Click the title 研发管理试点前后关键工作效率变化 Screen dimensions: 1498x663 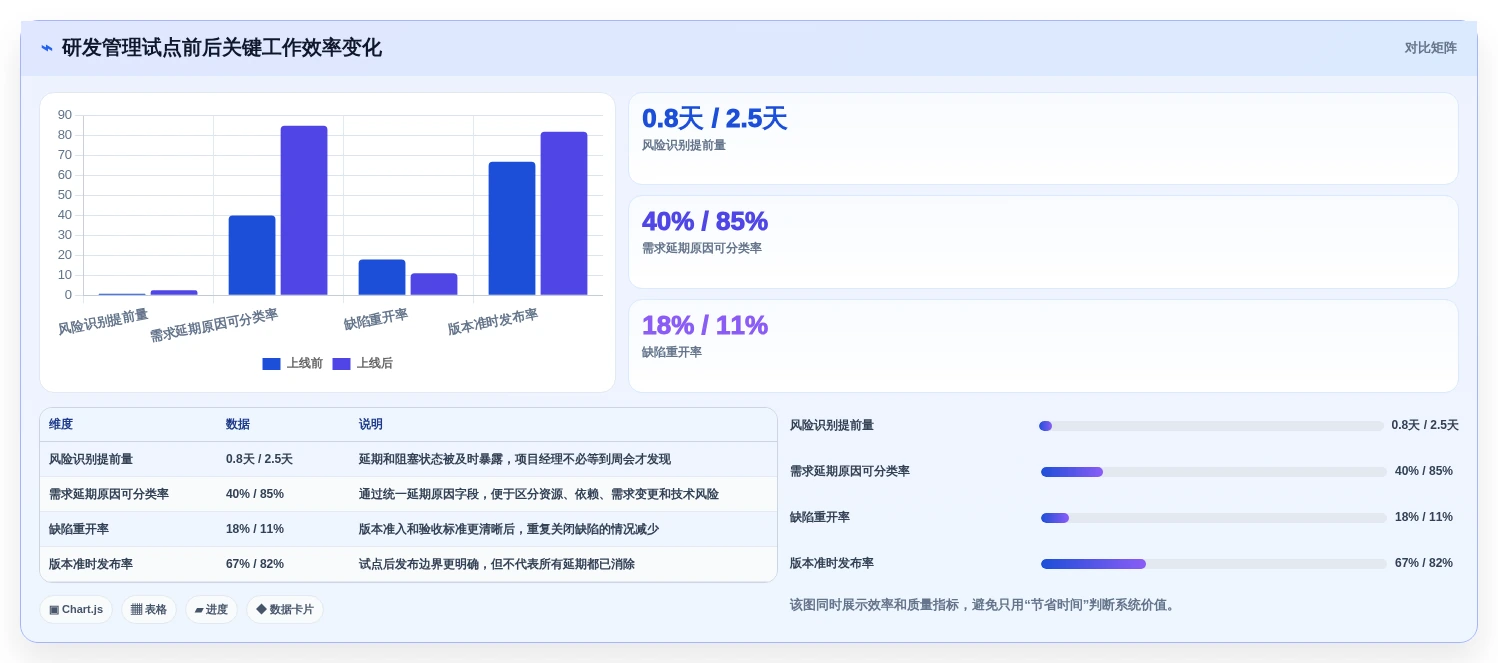222,48
